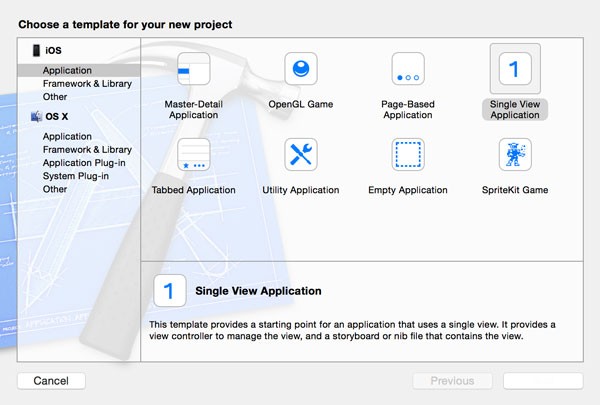The width and height of the screenshot is (600, 405).
Task: Cancel the new project dialog
Action: [51, 381]
